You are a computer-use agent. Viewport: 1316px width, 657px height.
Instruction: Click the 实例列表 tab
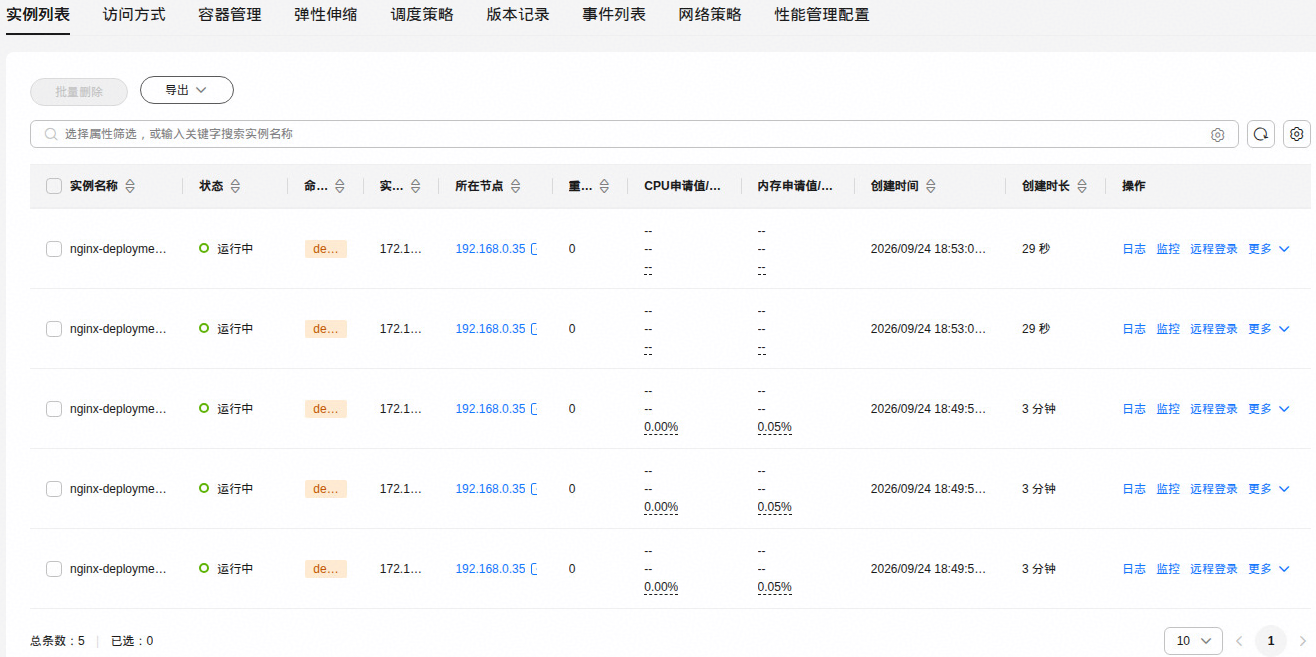[38, 15]
